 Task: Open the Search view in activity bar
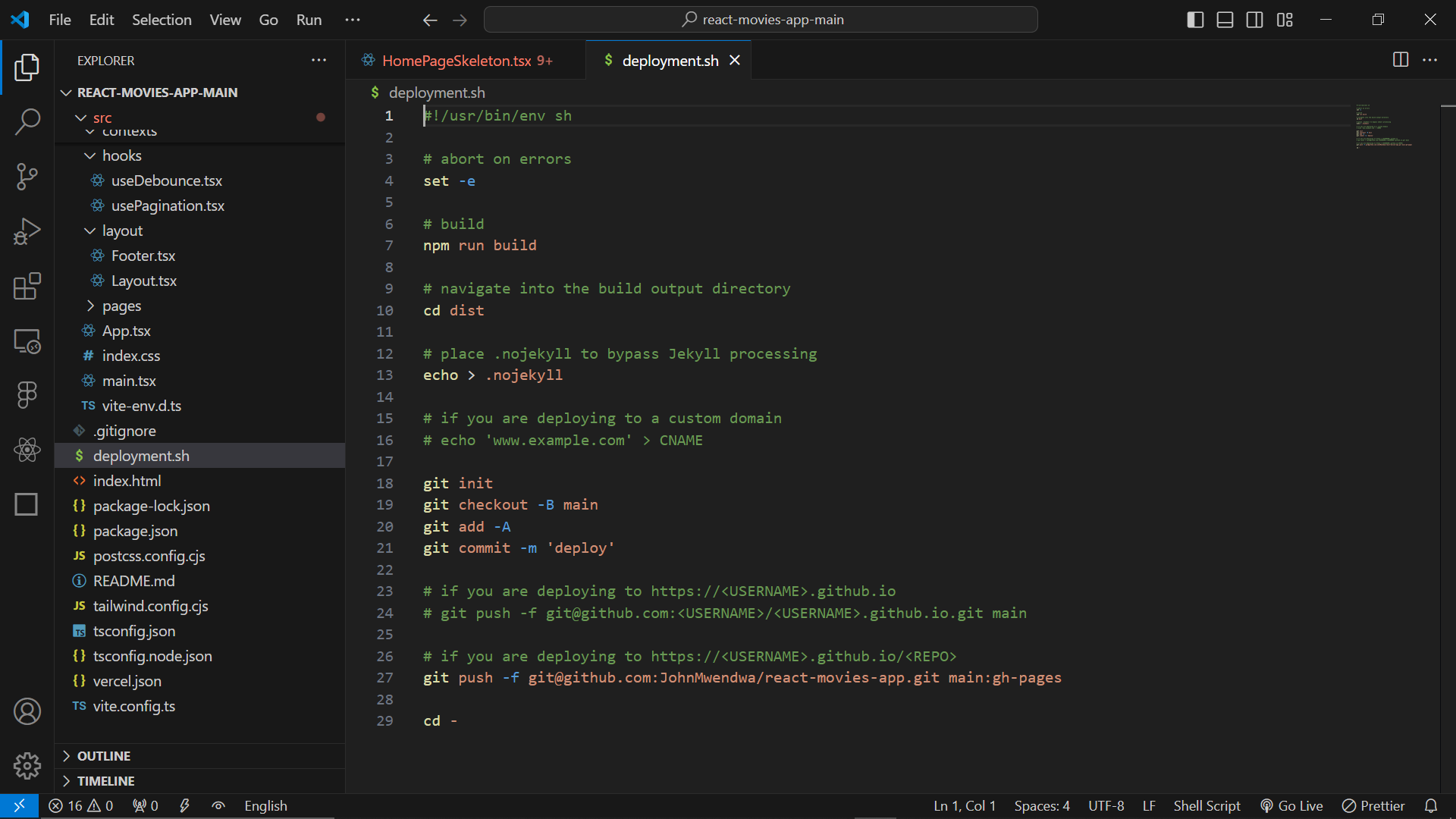(x=27, y=121)
